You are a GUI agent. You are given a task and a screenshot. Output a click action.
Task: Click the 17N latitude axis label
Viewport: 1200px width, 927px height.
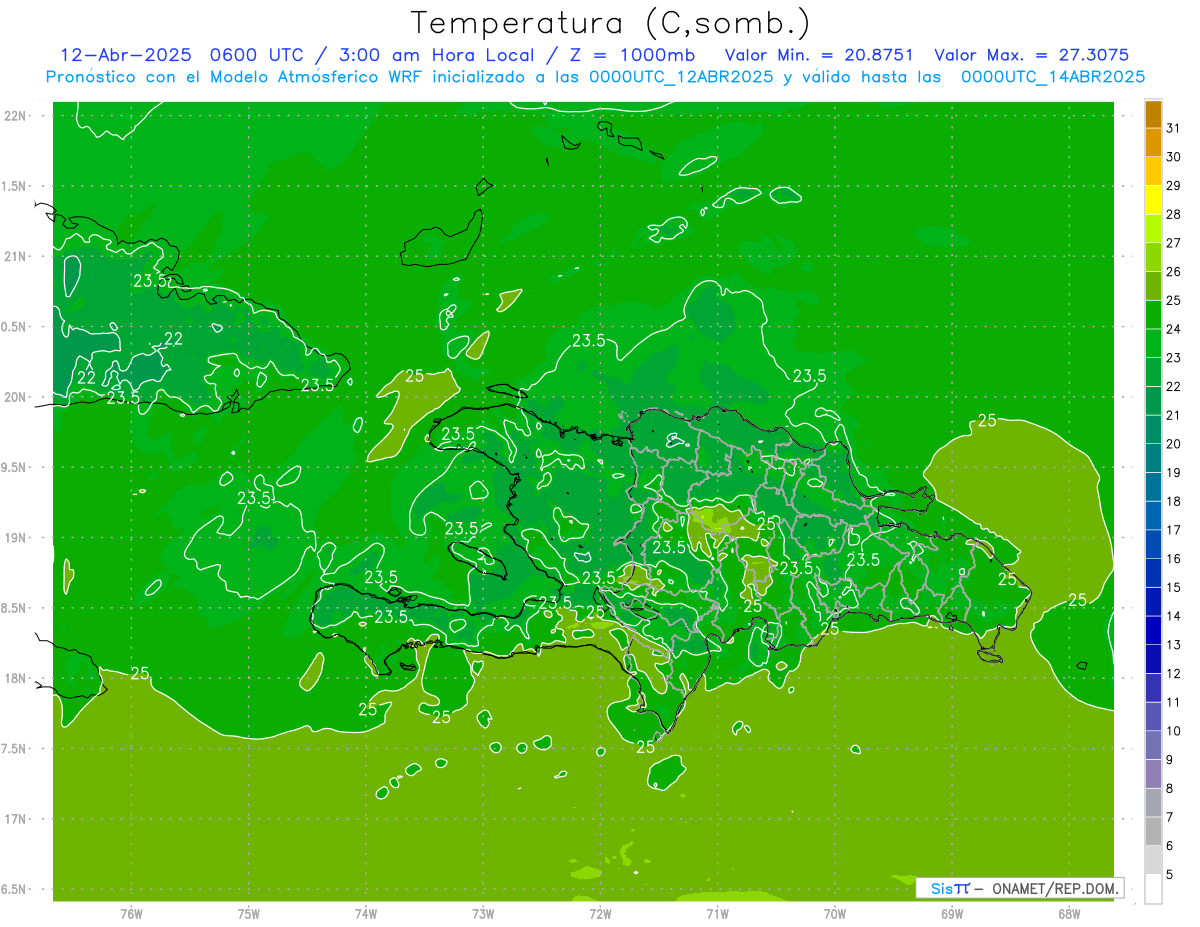click(17, 819)
